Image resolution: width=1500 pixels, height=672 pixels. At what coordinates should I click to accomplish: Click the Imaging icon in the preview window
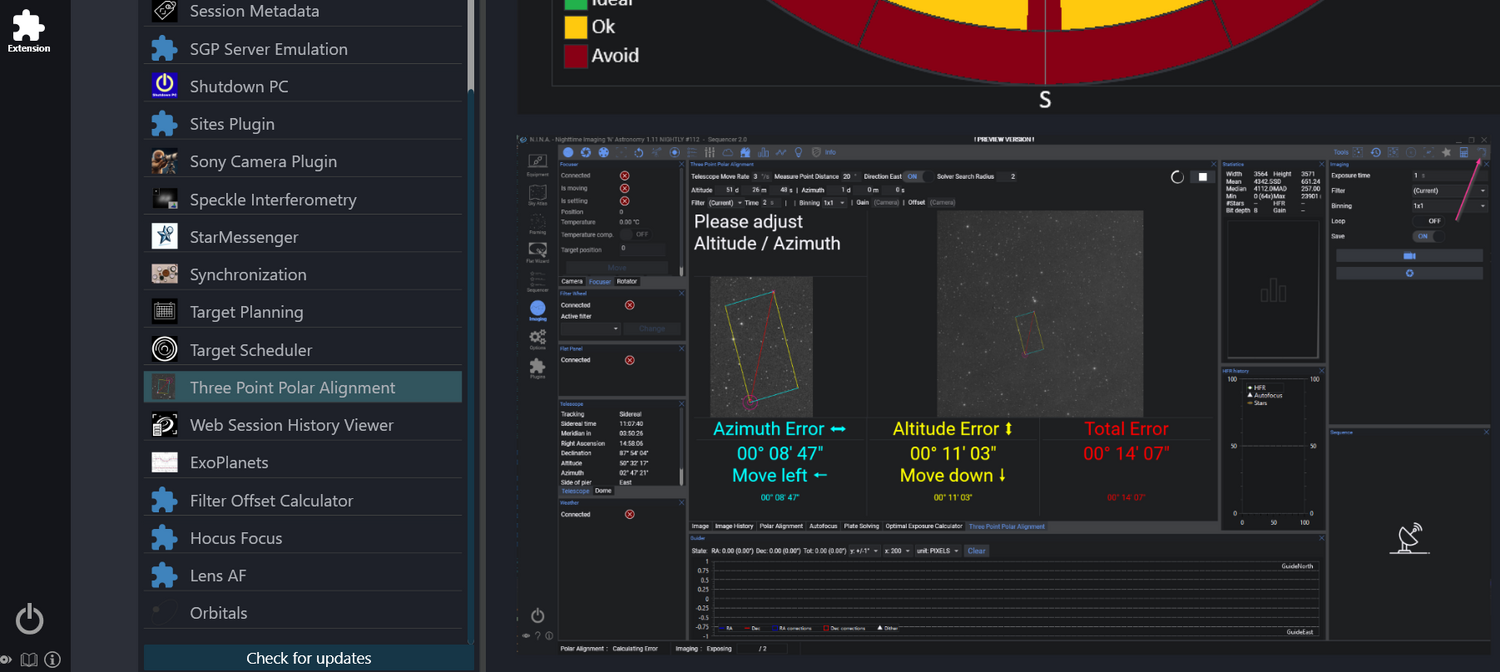538,310
